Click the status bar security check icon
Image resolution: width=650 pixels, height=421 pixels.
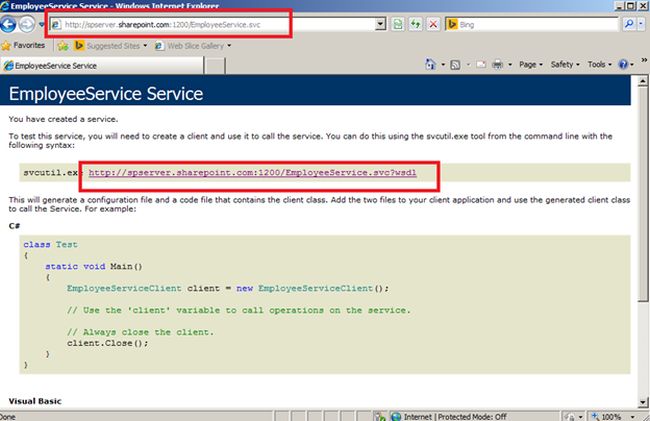pos(380,416)
